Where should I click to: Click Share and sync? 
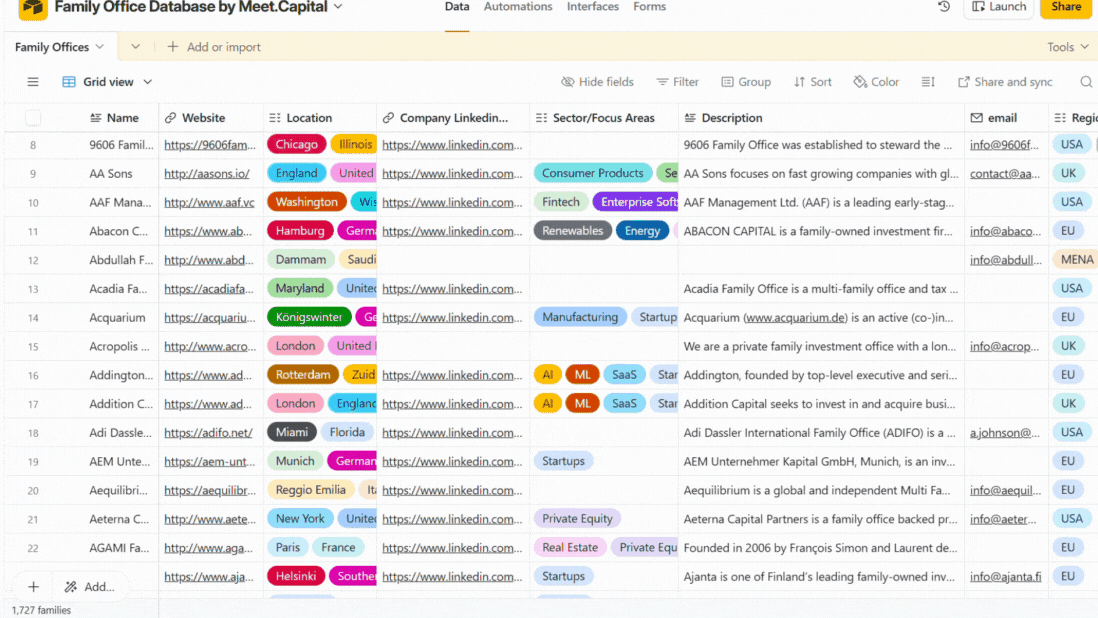point(1005,82)
